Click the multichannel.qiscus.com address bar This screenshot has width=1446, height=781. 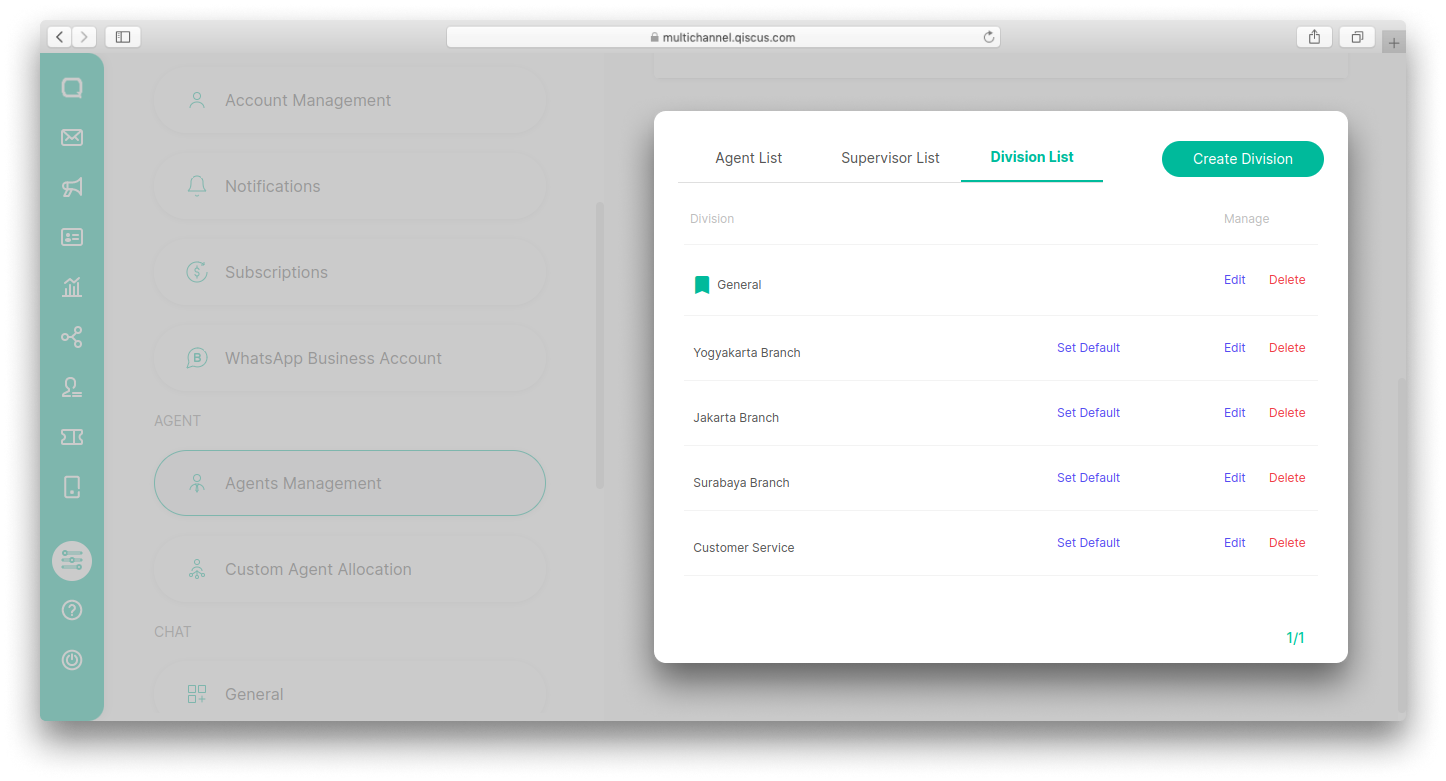point(723,37)
